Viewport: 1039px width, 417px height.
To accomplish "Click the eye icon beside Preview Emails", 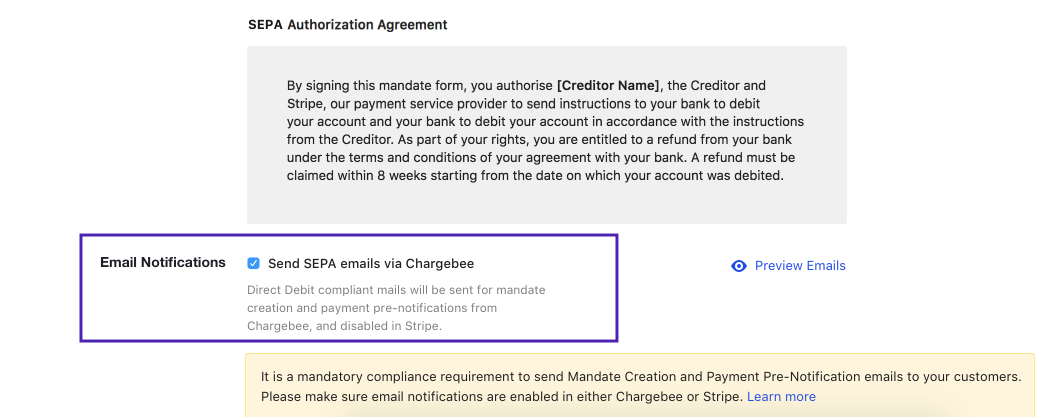I will [x=739, y=266].
